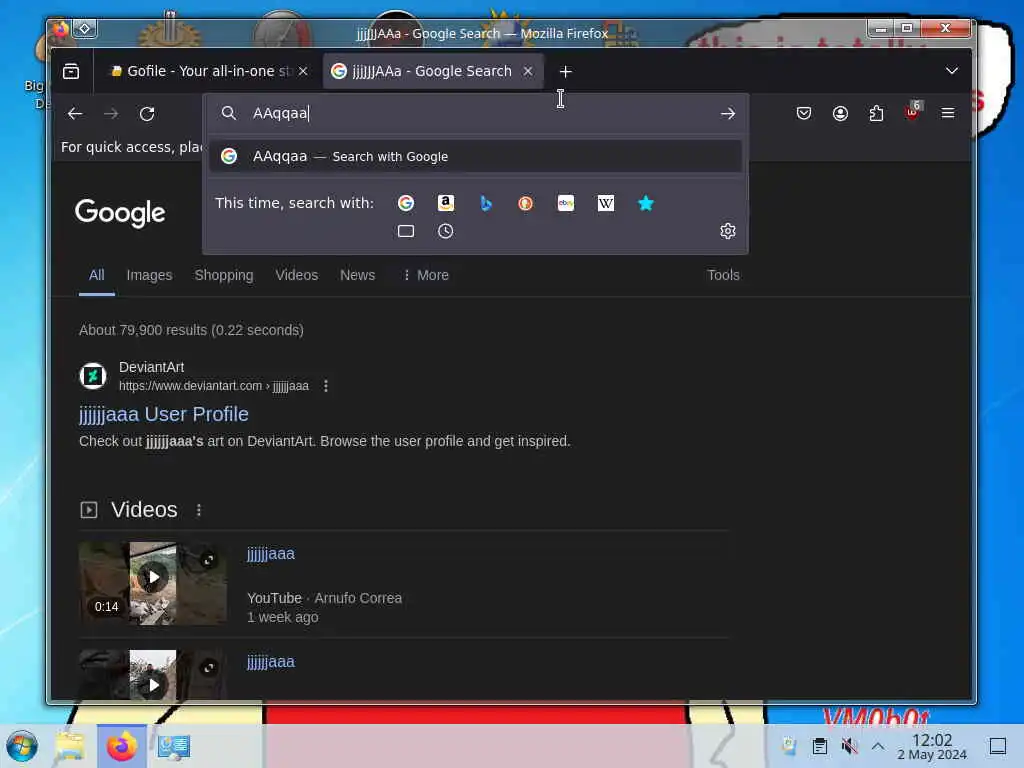1024x768 pixels.
Task: Select the All results tab
Action: [x=97, y=275]
